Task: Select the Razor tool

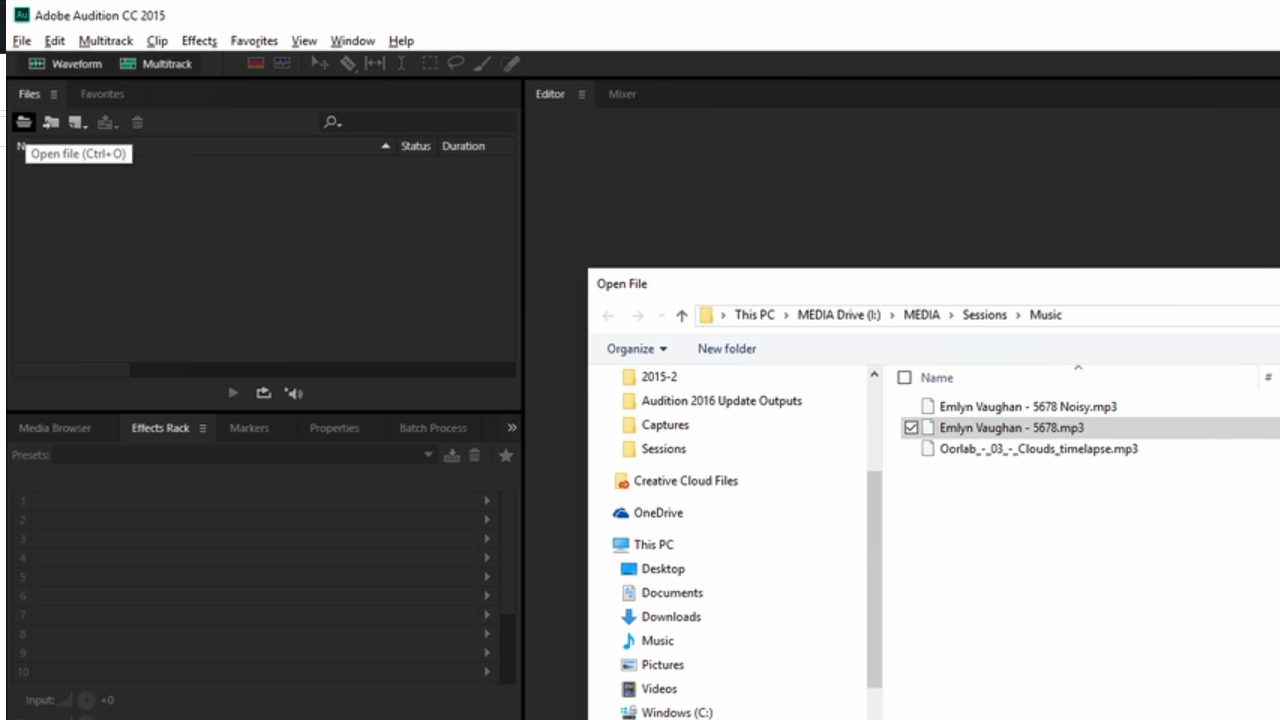Action: [348, 63]
